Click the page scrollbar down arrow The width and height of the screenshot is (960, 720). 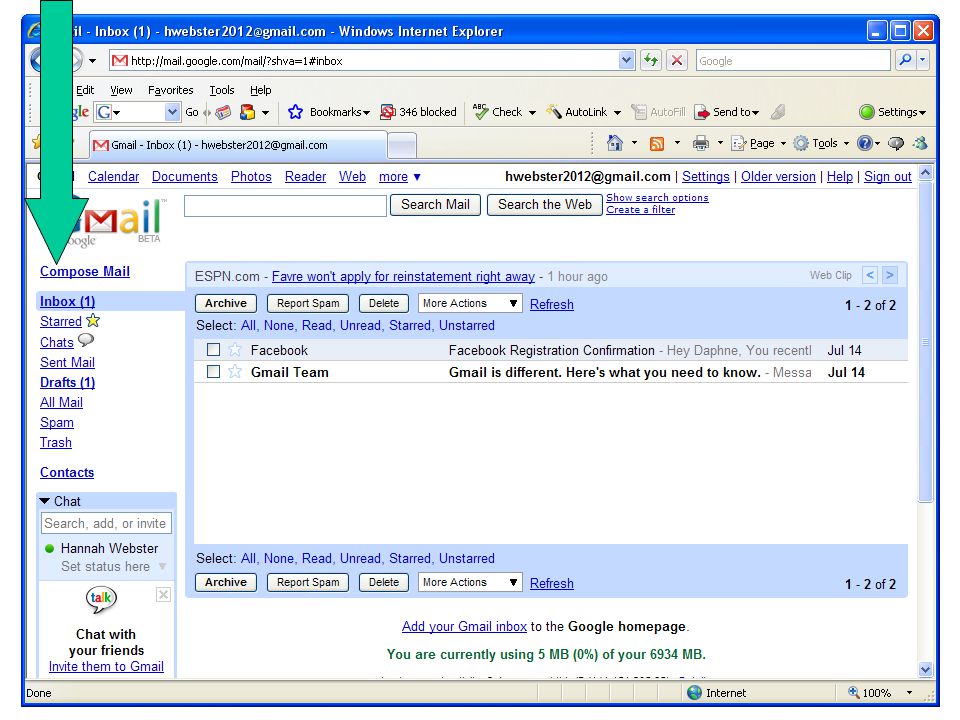pyautogui.click(x=925, y=669)
